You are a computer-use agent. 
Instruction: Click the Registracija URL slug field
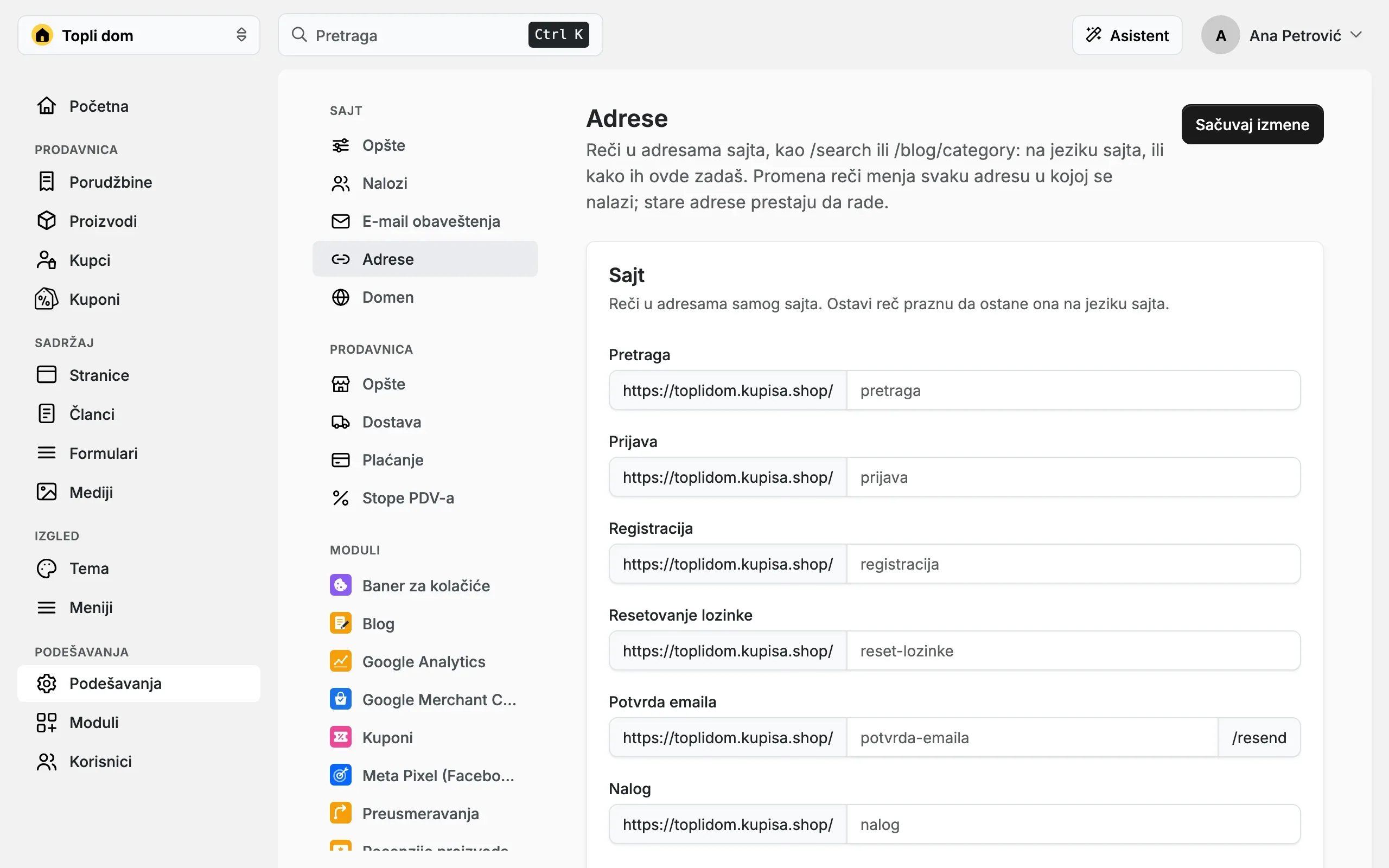(1073, 563)
